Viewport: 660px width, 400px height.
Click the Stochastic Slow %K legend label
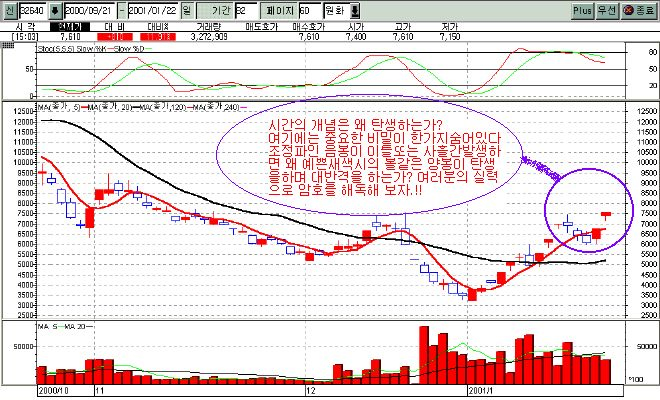pyautogui.click(x=92, y=46)
